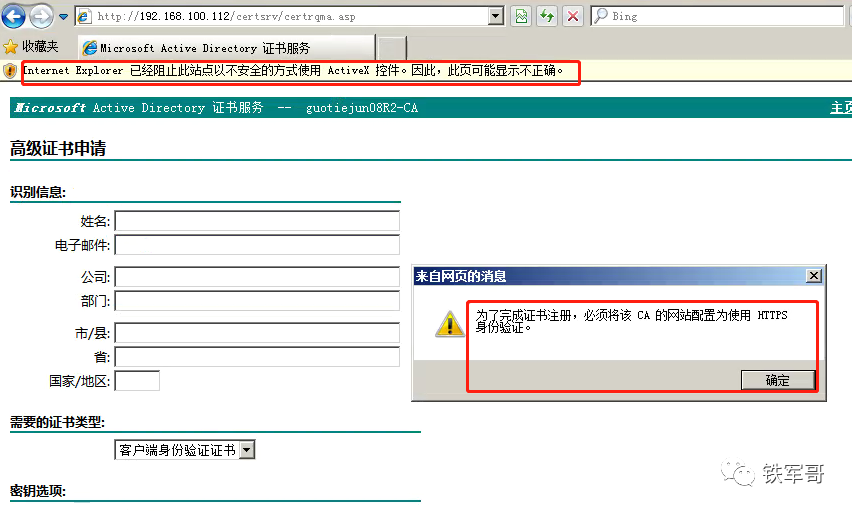Click the 姓名 input field
The height and width of the screenshot is (511, 852).
257,221
